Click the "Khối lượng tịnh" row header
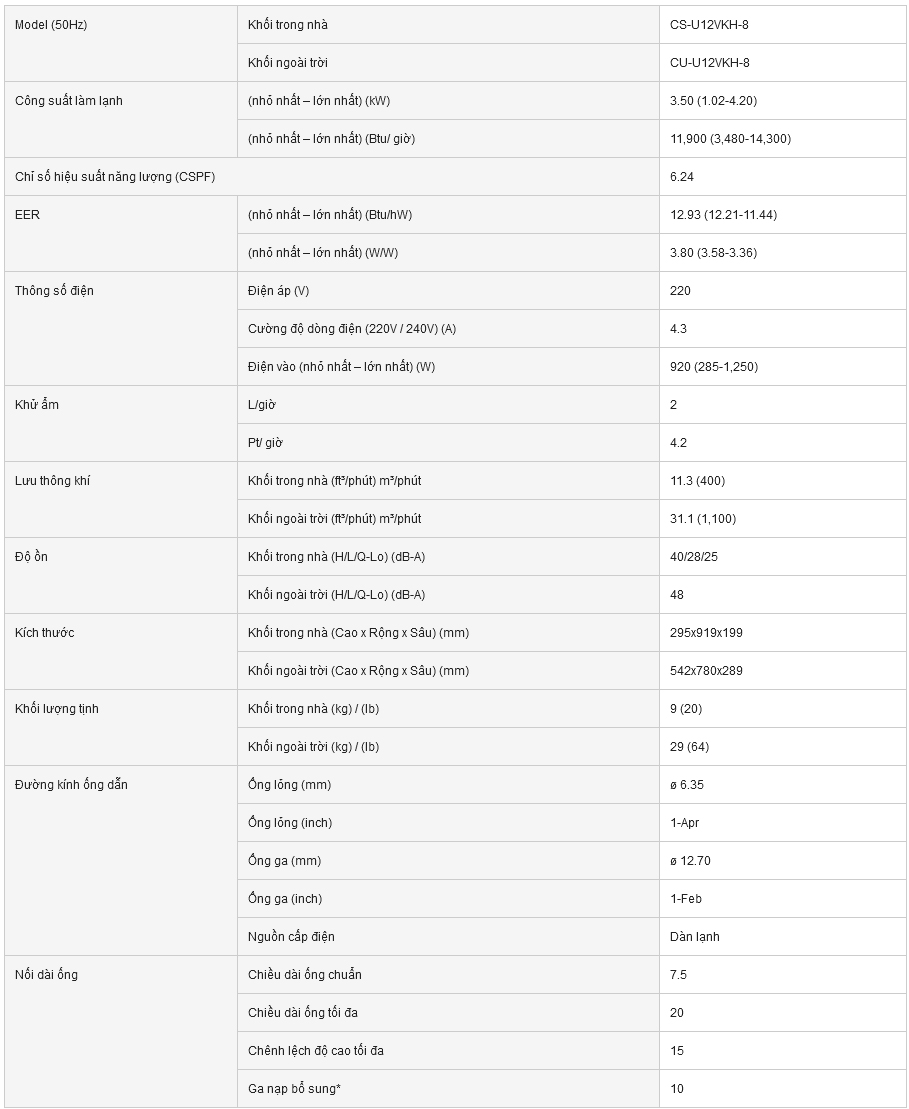The width and height of the screenshot is (909, 1109). pos(57,709)
